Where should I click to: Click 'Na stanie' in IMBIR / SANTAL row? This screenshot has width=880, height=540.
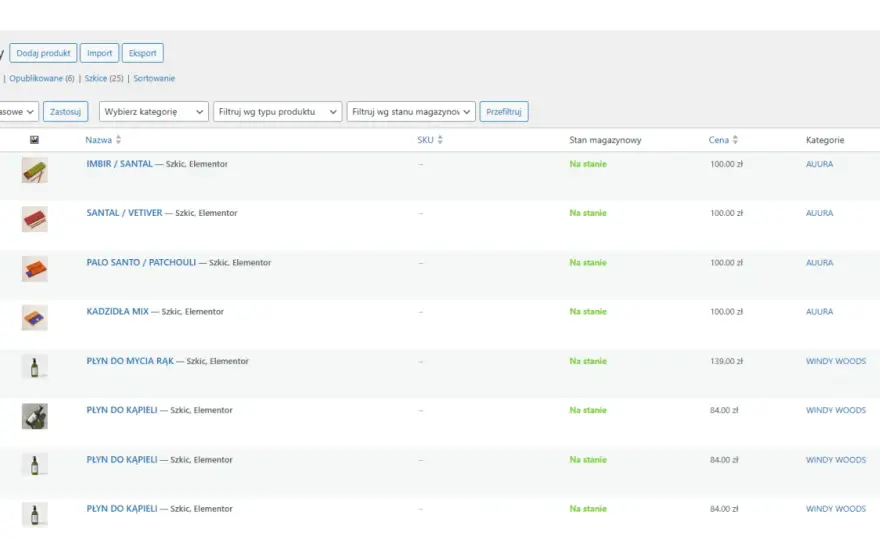click(x=588, y=164)
